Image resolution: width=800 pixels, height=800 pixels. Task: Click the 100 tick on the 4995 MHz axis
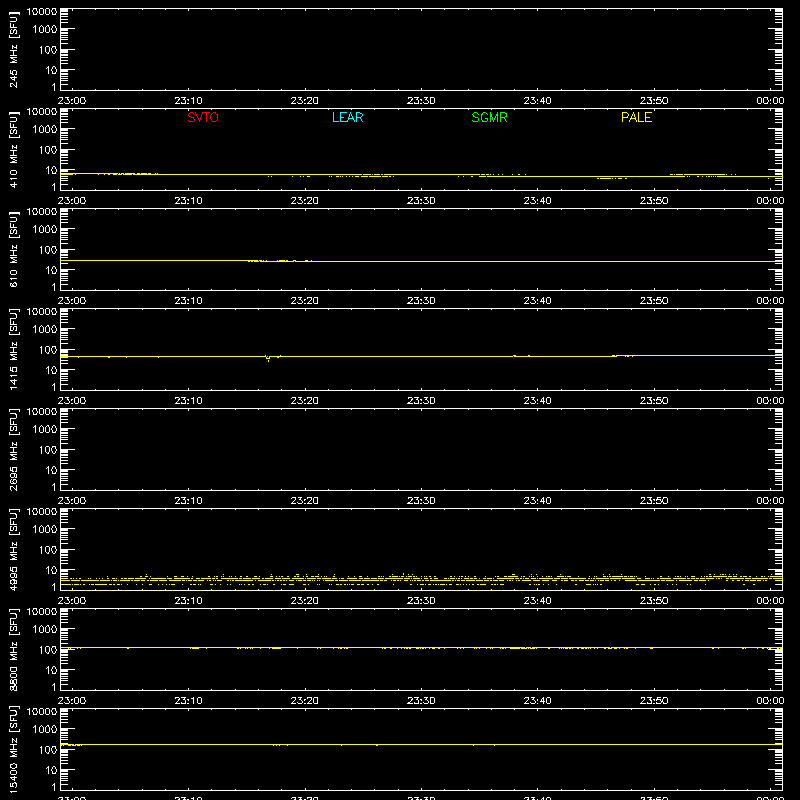[47, 550]
